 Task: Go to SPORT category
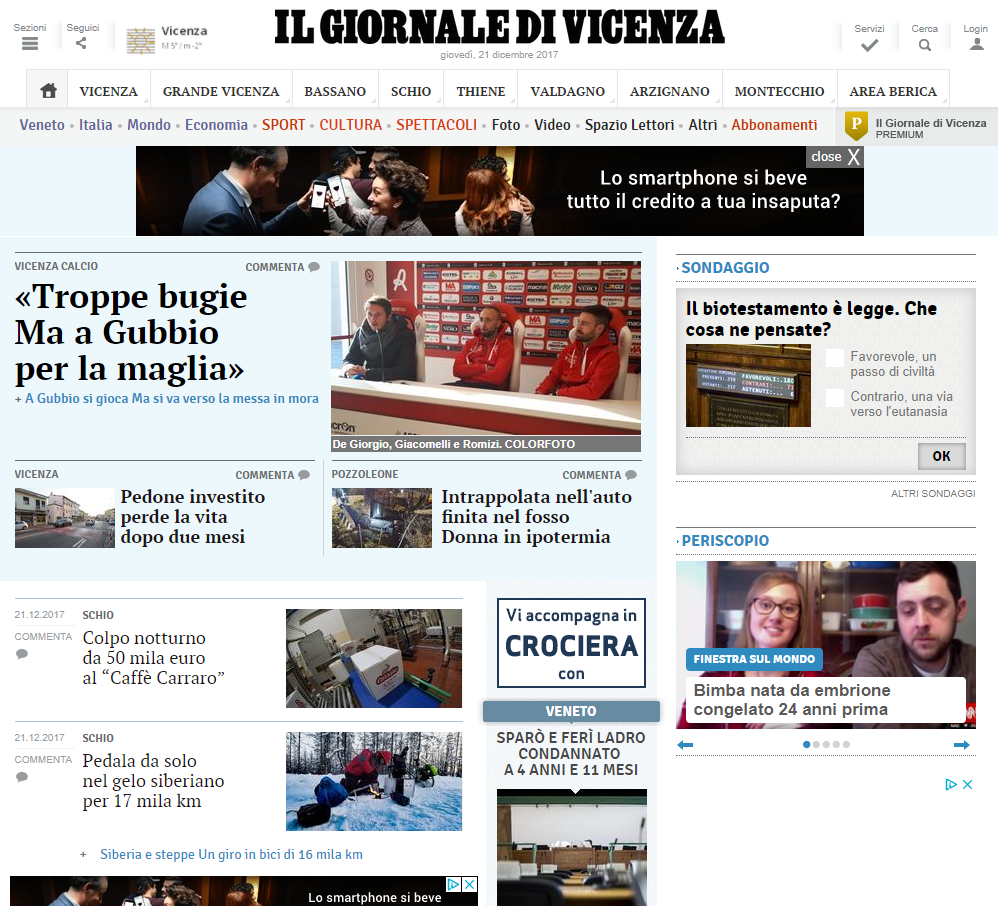pyautogui.click(x=283, y=125)
